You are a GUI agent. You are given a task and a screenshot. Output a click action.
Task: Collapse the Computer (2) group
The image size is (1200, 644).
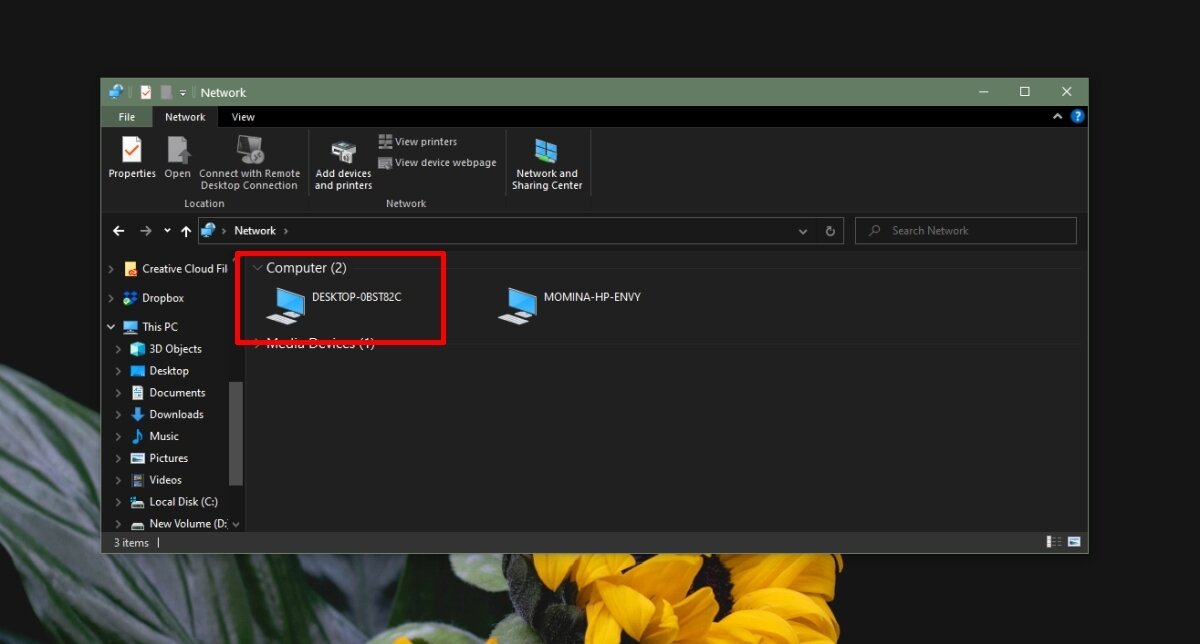pyautogui.click(x=258, y=268)
